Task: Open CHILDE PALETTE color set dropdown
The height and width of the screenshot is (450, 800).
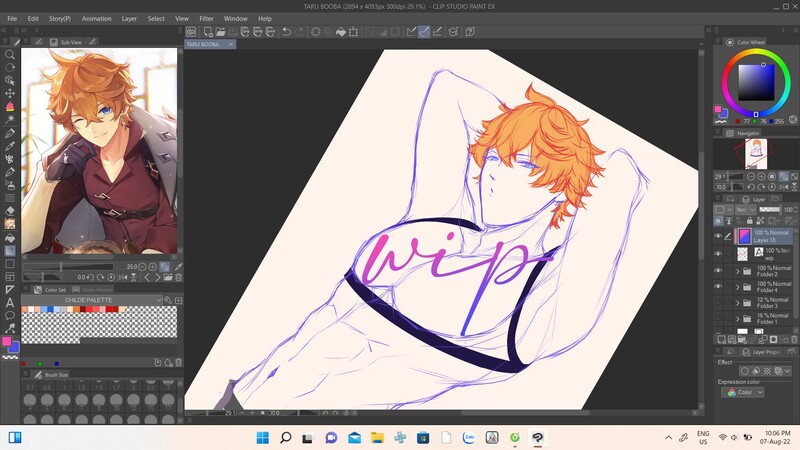Action: pyautogui.click(x=92, y=300)
